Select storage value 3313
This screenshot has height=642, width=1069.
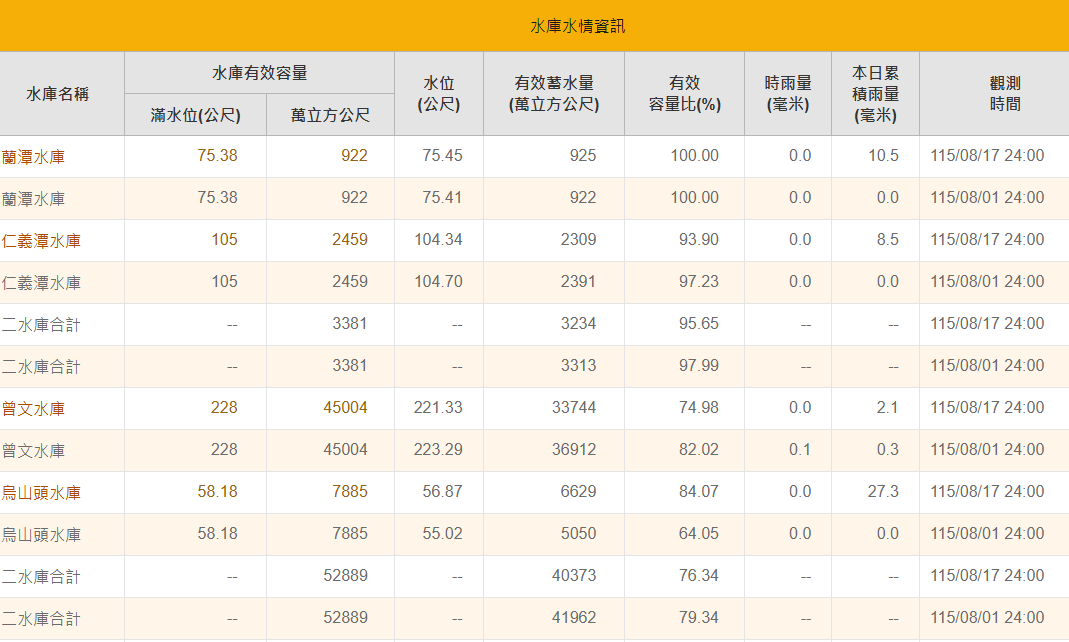point(579,365)
